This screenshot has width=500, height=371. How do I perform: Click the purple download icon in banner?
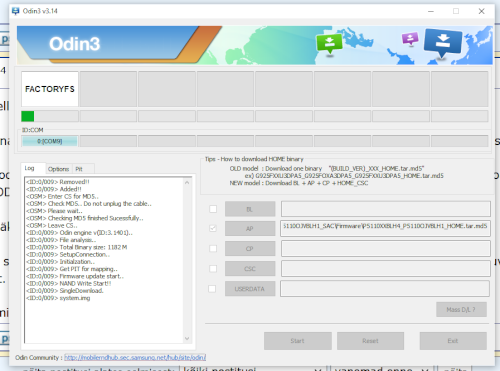tap(410, 38)
